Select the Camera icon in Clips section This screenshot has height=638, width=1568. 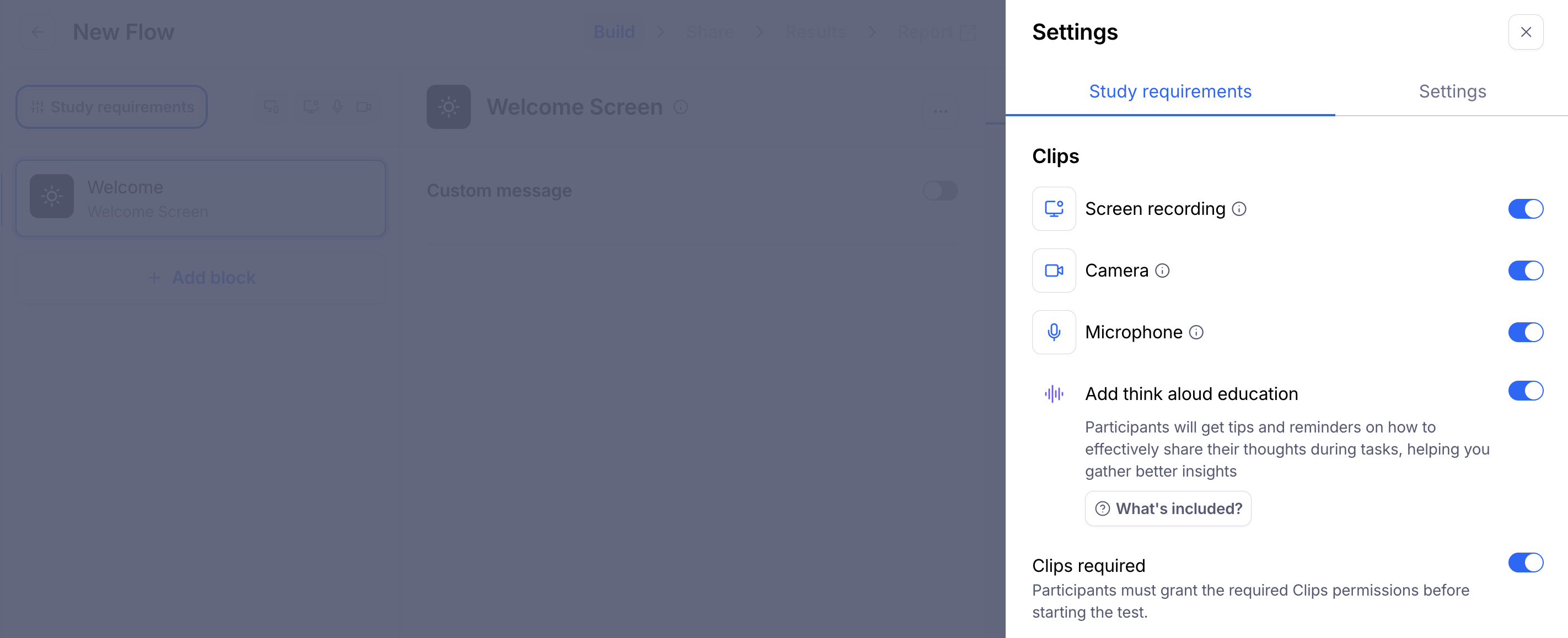[x=1053, y=270]
